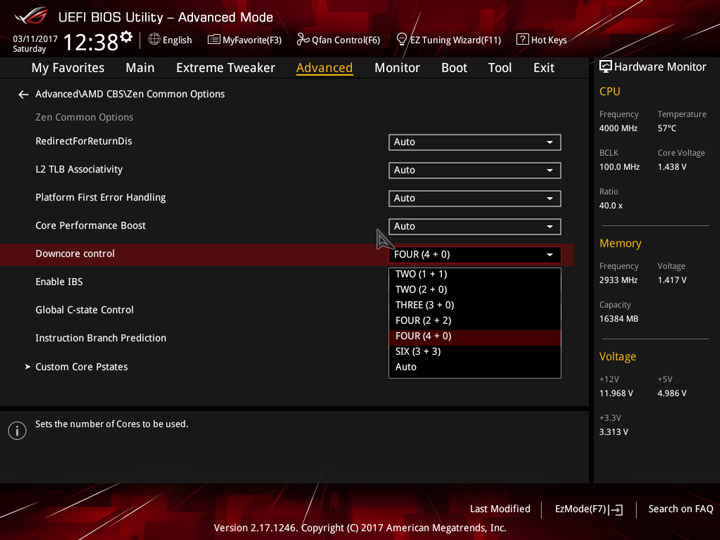Screen dimensions: 720x540
Task: Open Platform First Error Handling dropdown
Action: click(x=474, y=198)
